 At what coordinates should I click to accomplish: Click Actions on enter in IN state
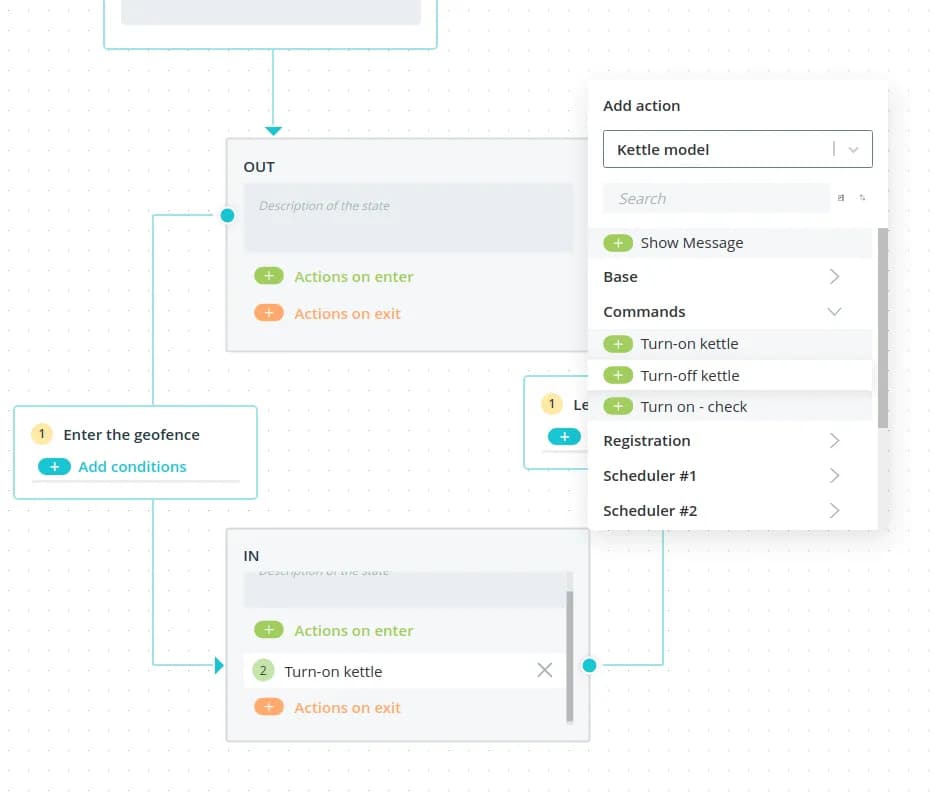tap(353, 631)
